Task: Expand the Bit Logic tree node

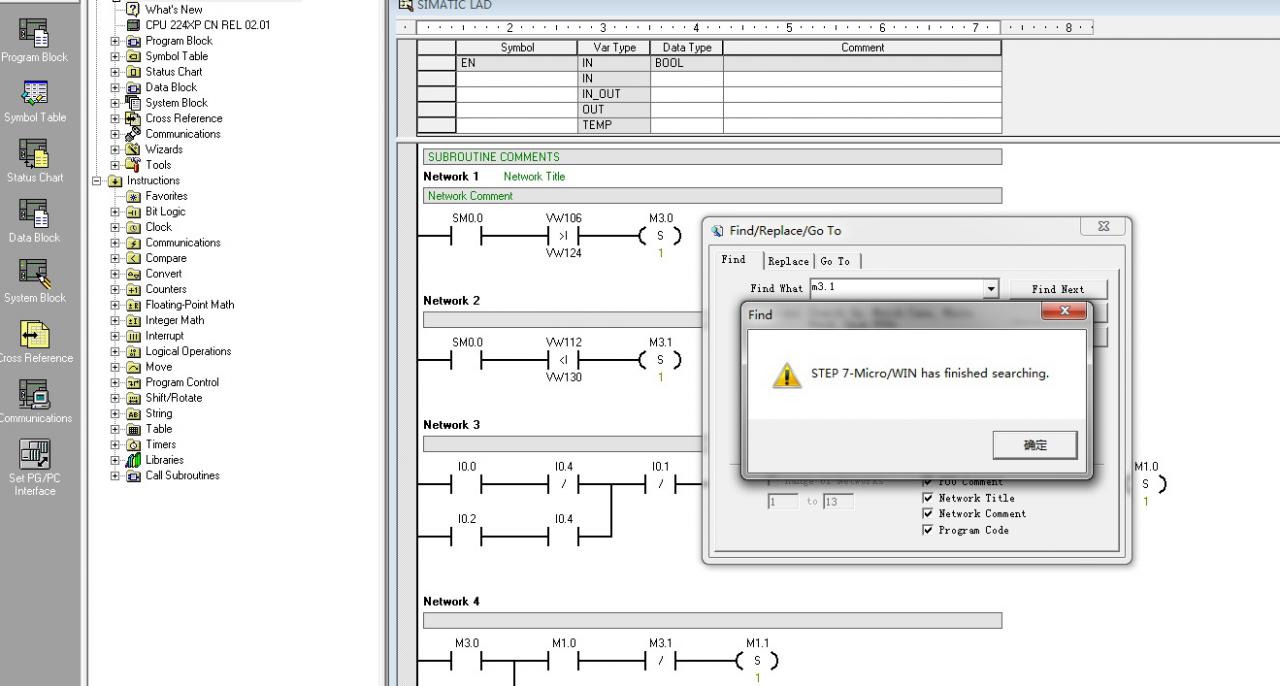Action: pyautogui.click(x=115, y=212)
